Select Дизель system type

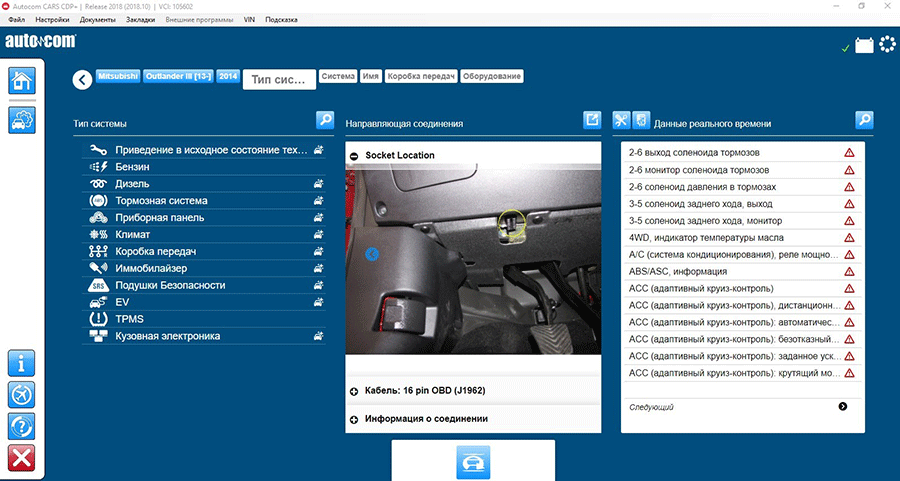pyautogui.click(x=204, y=184)
